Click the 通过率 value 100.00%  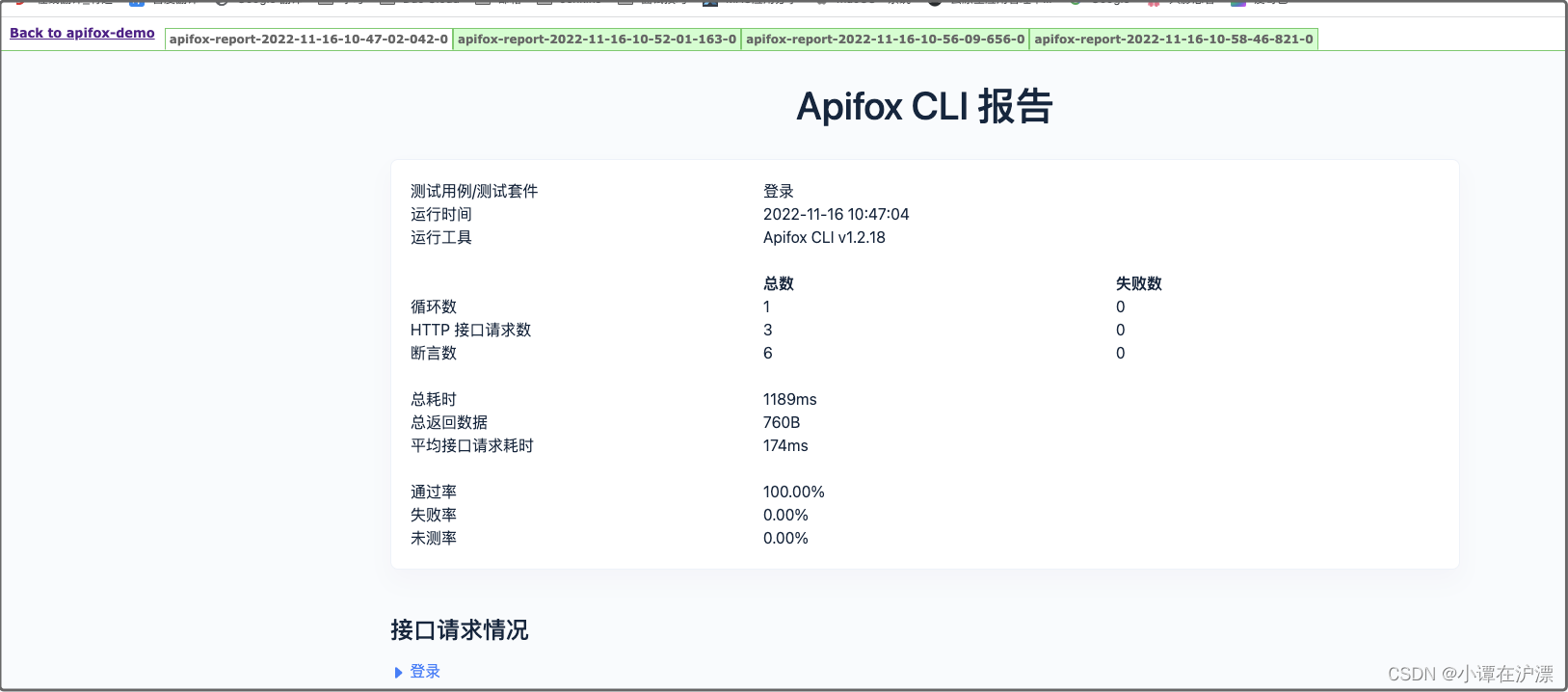coord(794,492)
